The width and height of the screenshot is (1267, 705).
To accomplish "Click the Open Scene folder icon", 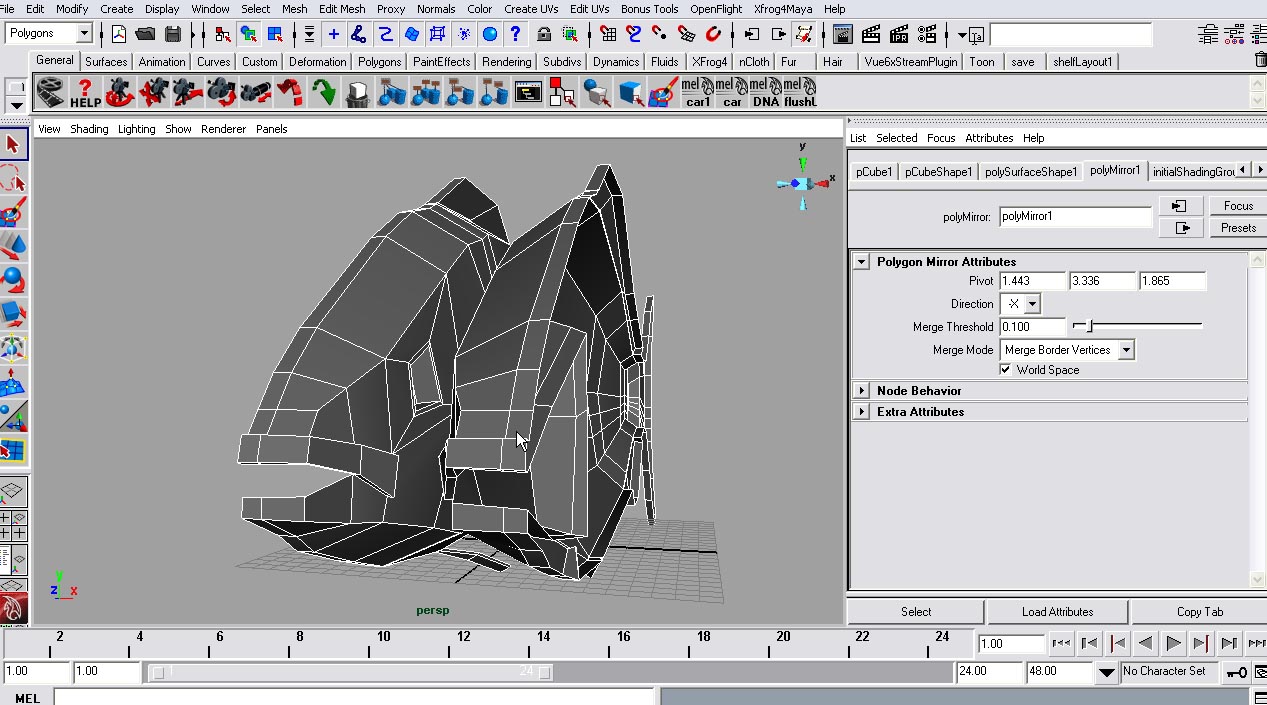I will point(146,34).
